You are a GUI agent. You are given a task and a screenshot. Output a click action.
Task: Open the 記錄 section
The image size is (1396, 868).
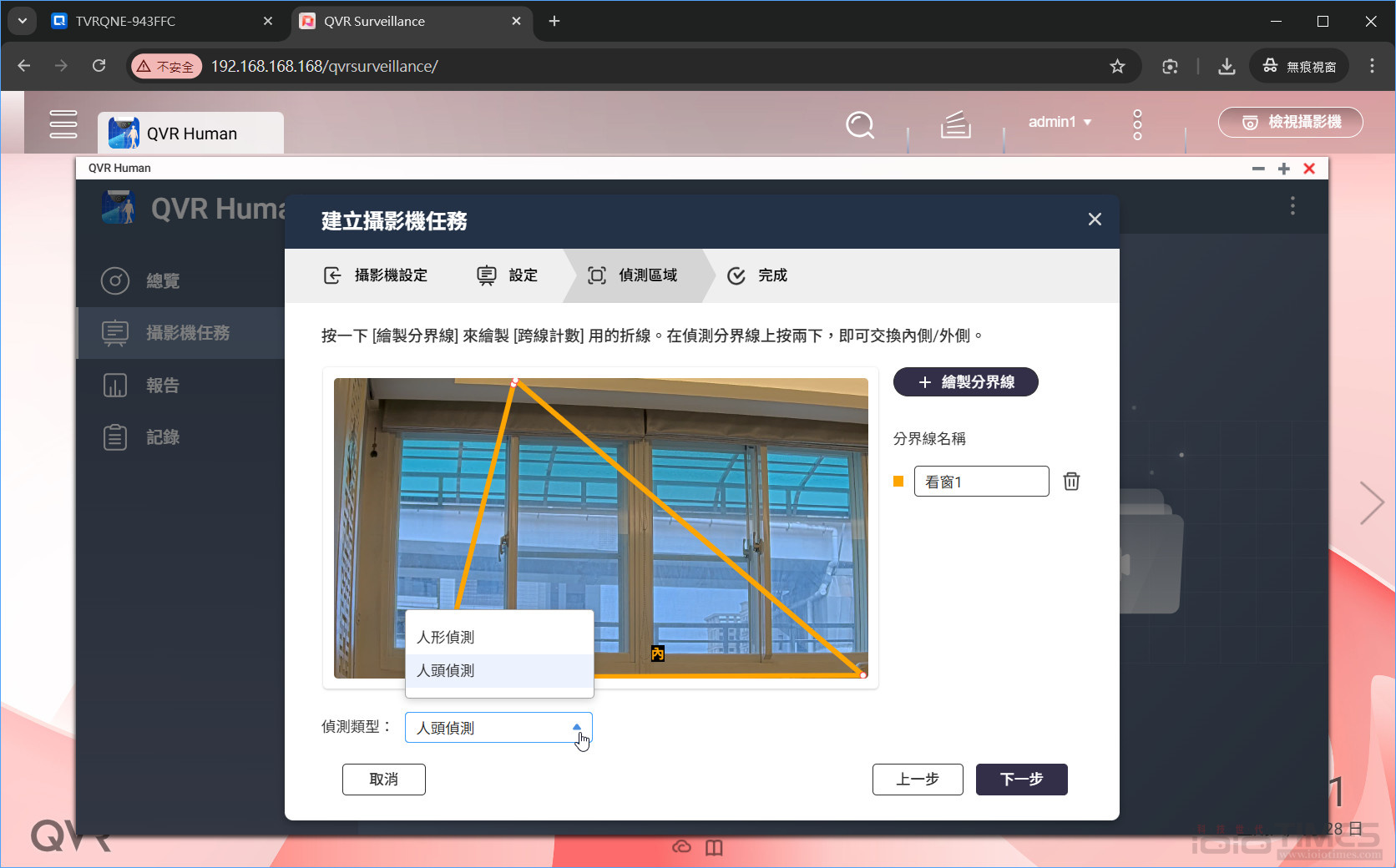point(164,437)
